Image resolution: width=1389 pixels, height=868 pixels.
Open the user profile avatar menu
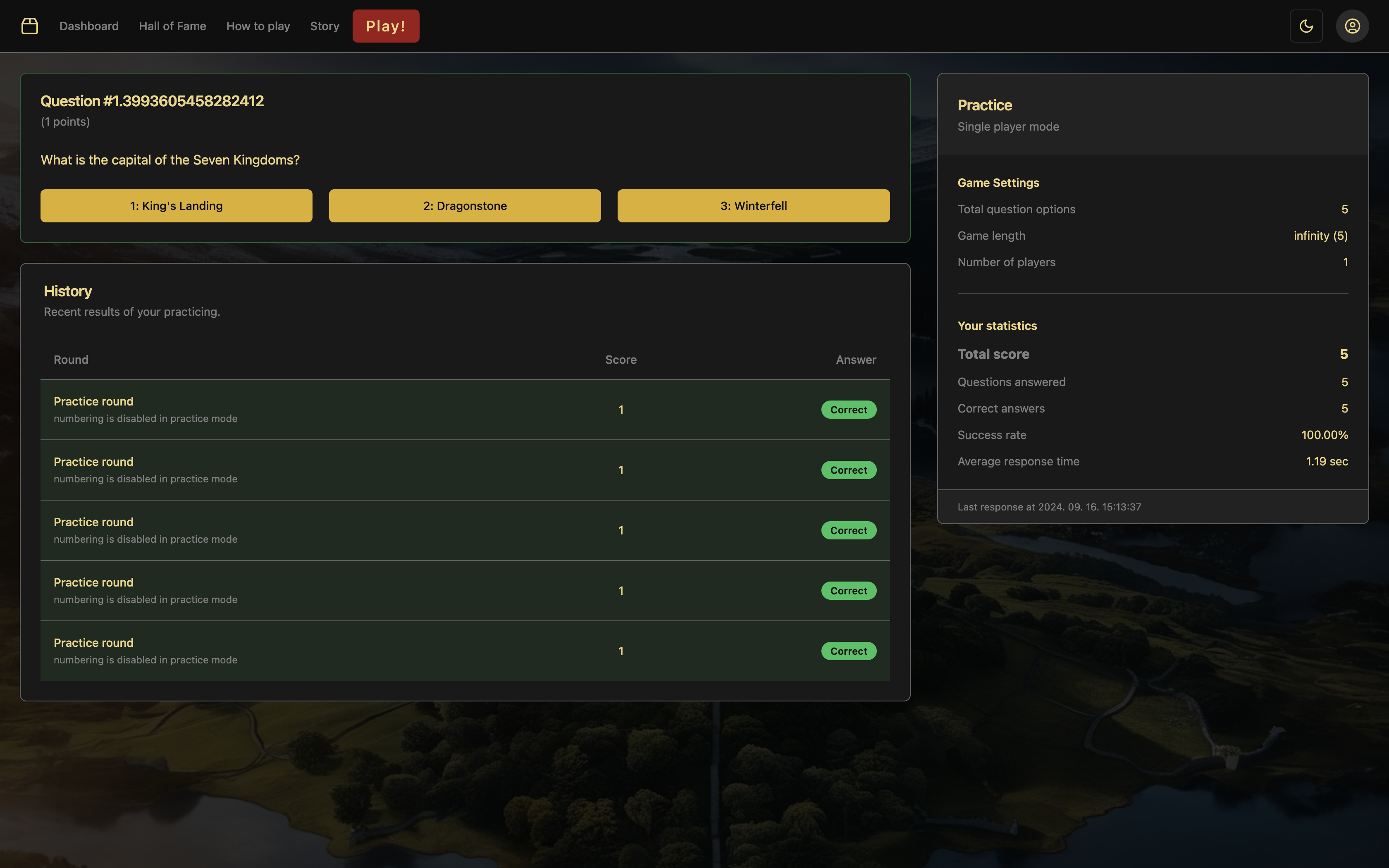1352,26
